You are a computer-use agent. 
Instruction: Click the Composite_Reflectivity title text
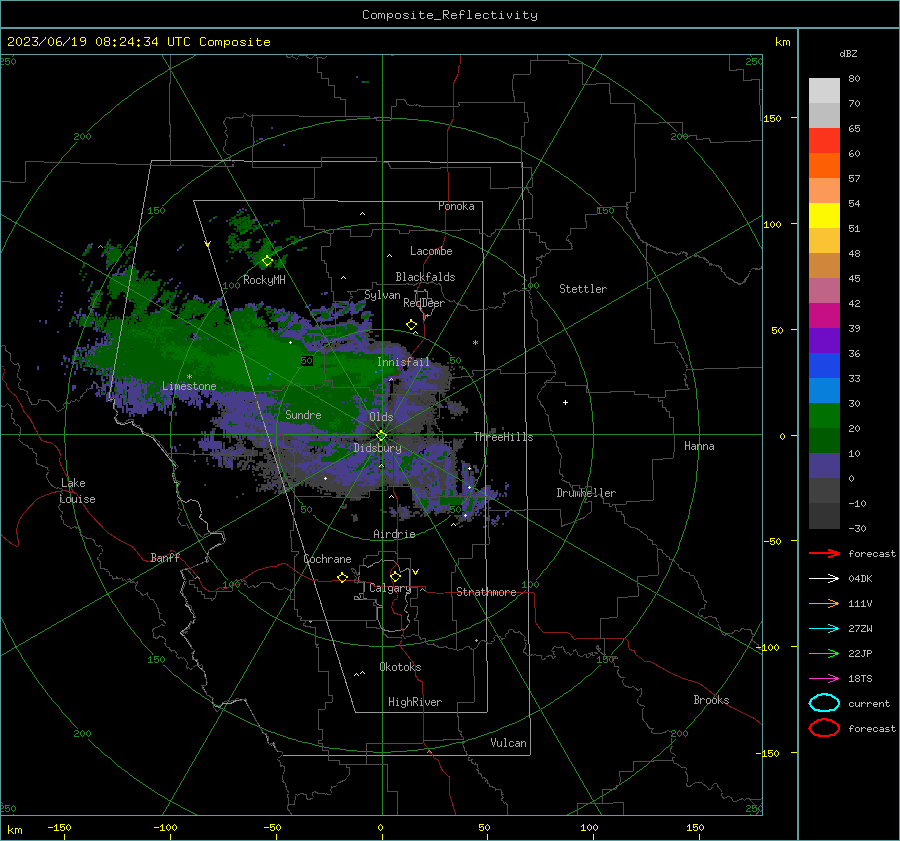[450, 15]
